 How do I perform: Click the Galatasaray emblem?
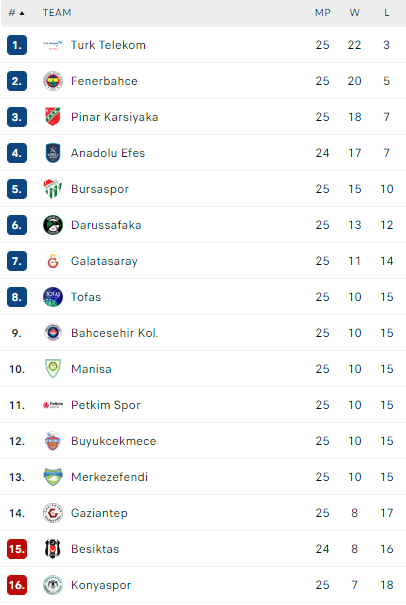[x=52, y=261]
